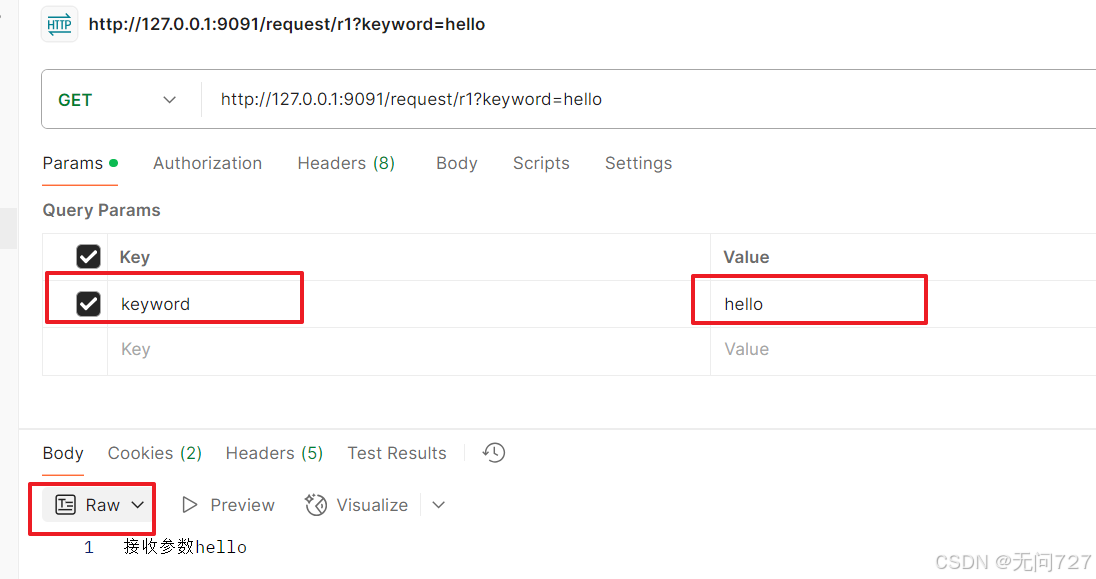Open the Settings tab
Image resolution: width=1096 pixels, height=579 pixels.
pos(638,164)
